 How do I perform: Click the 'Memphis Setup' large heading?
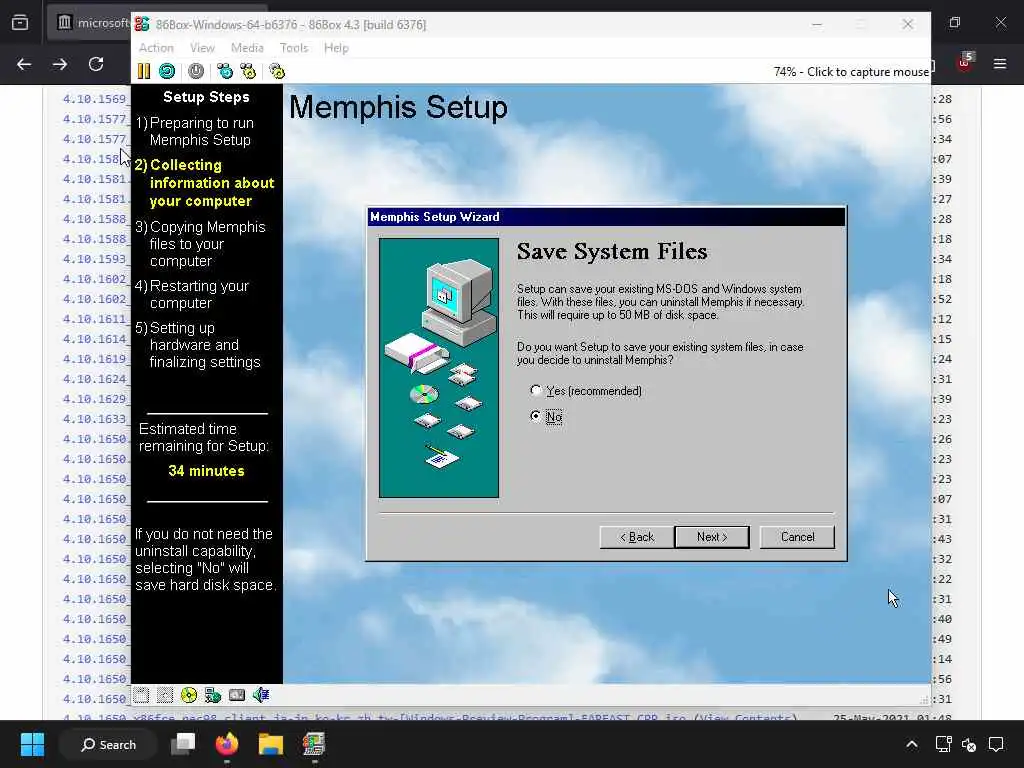(398, 108)
